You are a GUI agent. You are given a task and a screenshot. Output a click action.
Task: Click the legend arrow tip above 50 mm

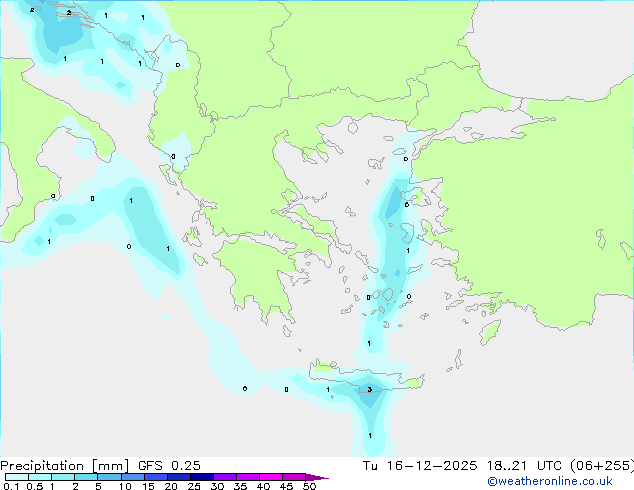pyautogui.click(x=317, y=477)
